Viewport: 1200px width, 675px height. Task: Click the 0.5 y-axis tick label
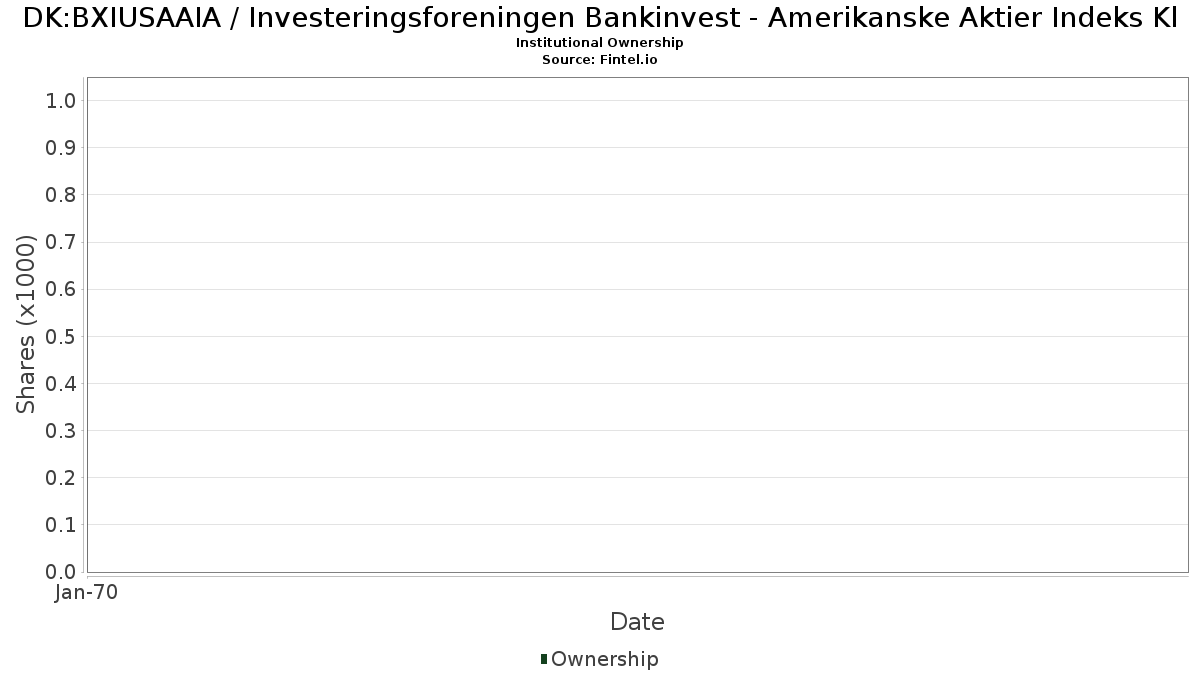pos(62,337)
